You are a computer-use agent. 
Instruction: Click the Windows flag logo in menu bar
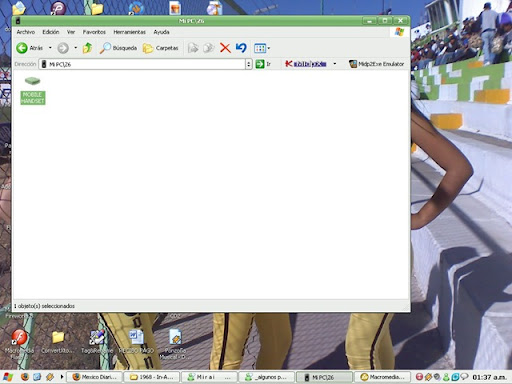click(x=399, y=32)
